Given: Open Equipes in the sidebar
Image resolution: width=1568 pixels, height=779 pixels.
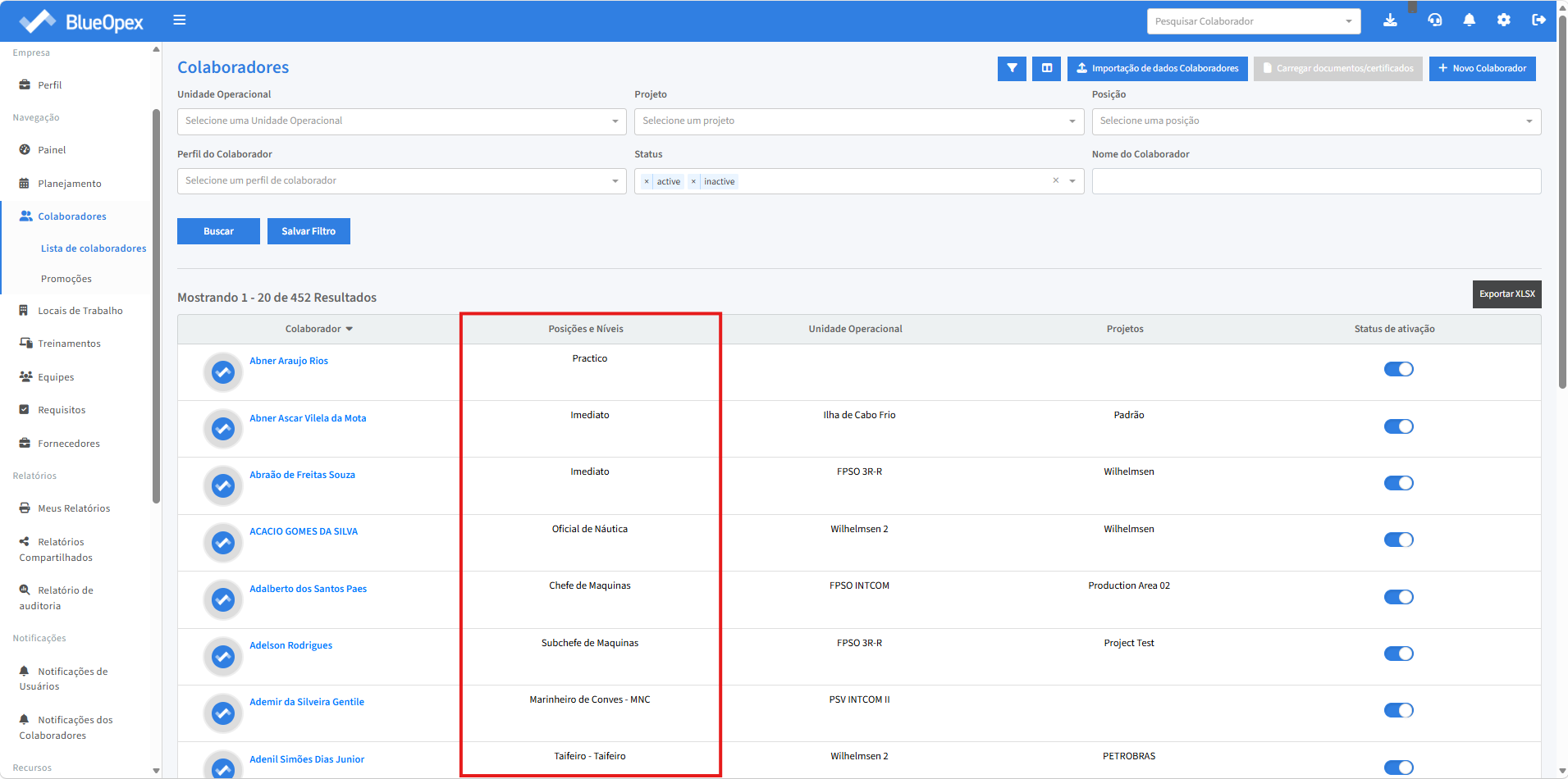Looking at the screenshot, I should [56, 377].
